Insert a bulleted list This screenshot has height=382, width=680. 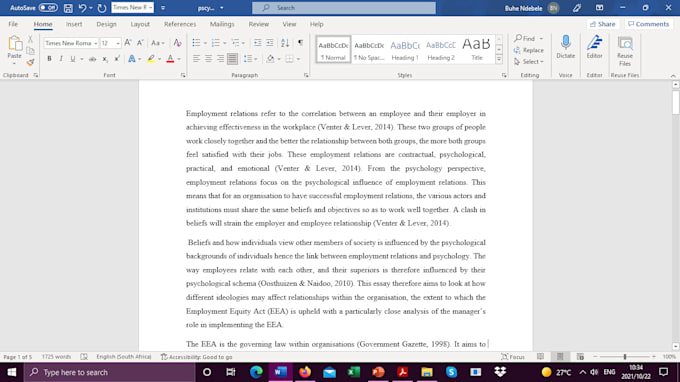[x=196, y=43]
